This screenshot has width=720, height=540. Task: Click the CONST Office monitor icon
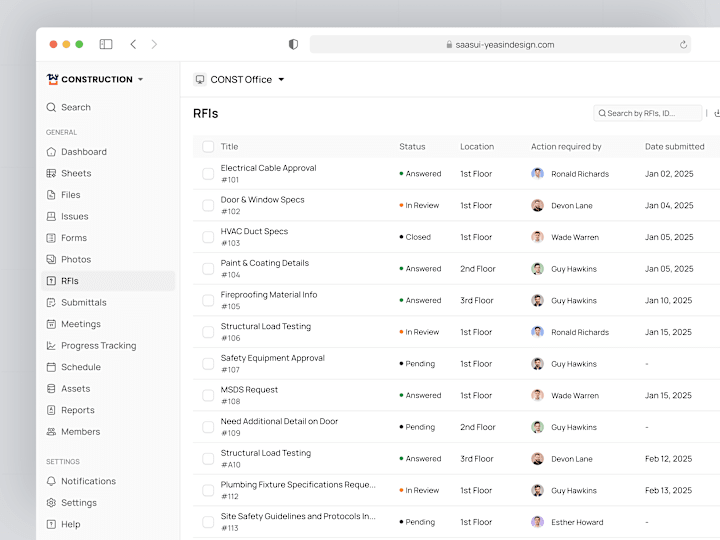(x=200, y=79)
